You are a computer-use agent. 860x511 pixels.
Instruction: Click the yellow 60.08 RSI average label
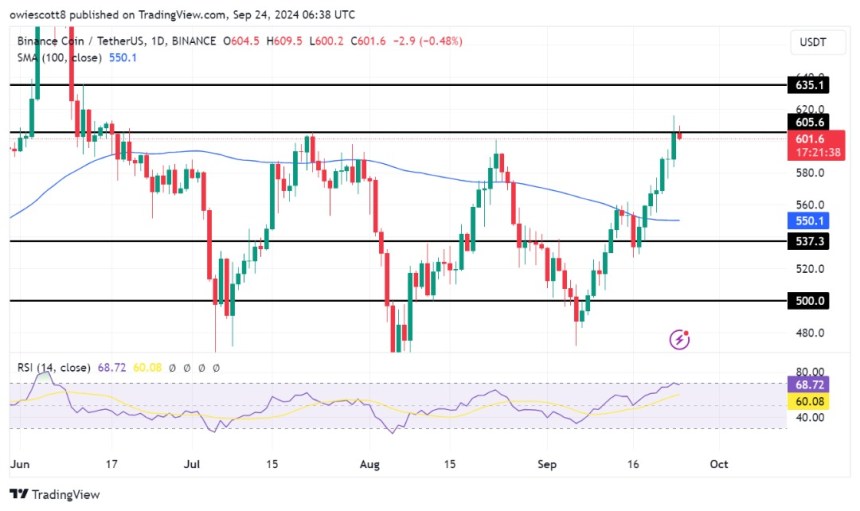click(808, 401)
